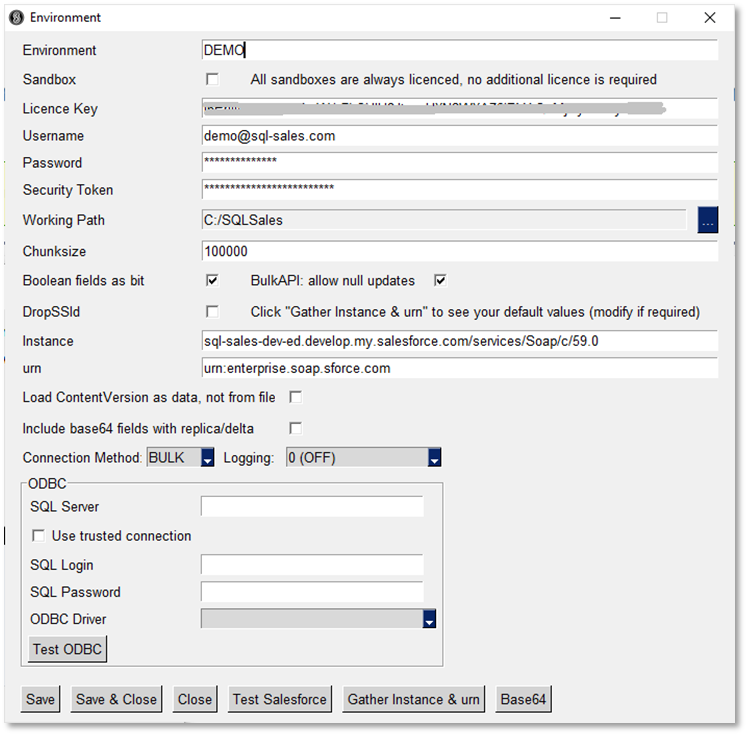Expand the ODBC Driver dropdown
Screen dimensions: 748x736
[x=318, y=619]
